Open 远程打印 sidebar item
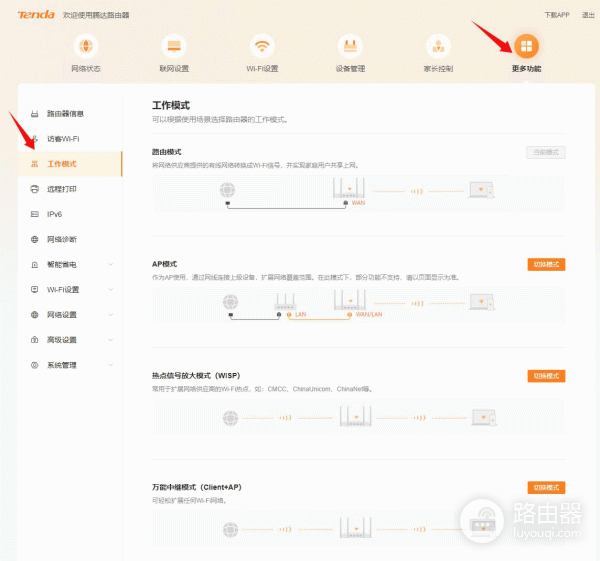The image size is (600, 561). click(62, 188)
